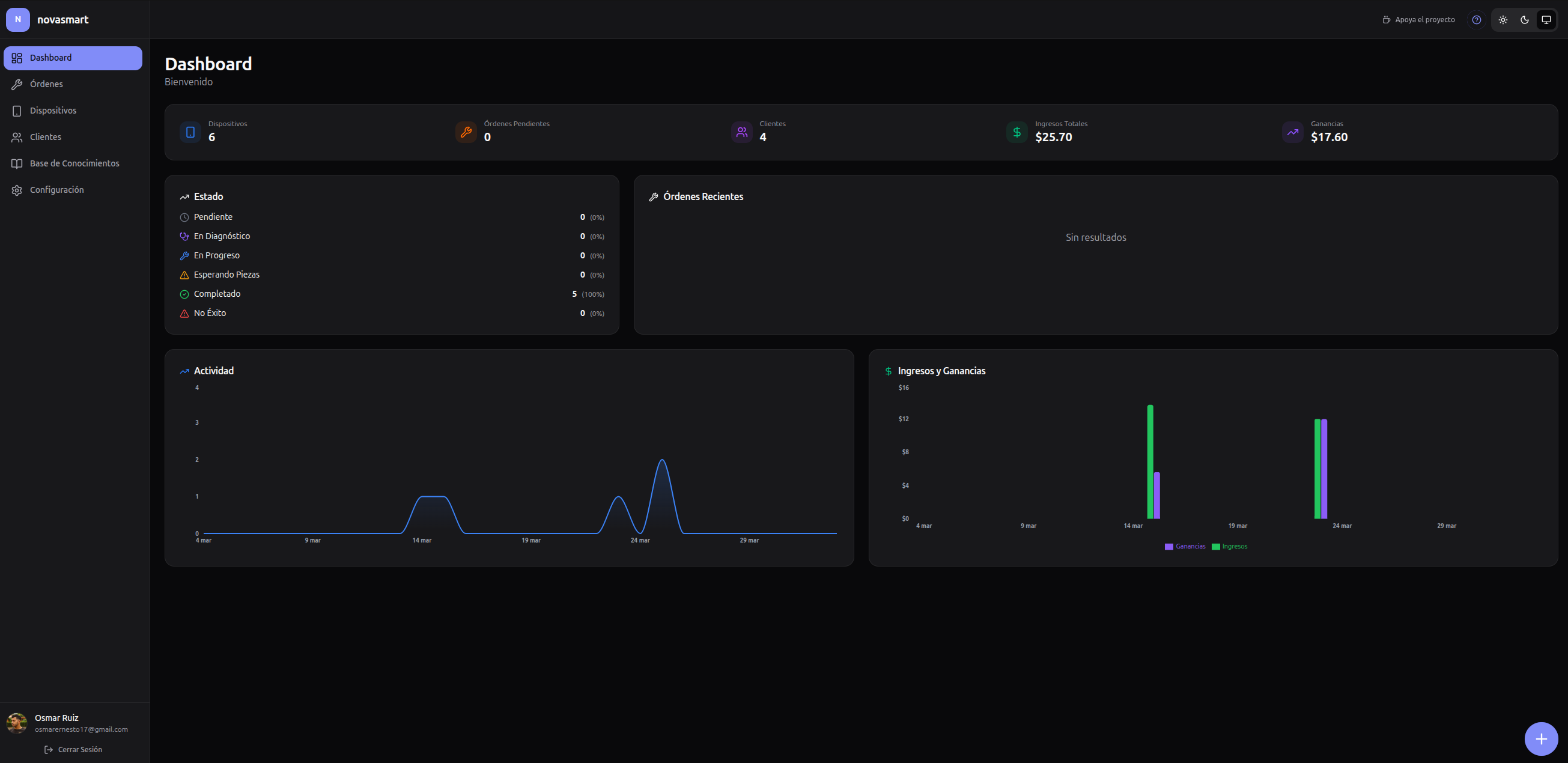The image size is (1568, 763).
Task: Click the Ganancias trending stat icon
Action: click(x=1292, y=132)
